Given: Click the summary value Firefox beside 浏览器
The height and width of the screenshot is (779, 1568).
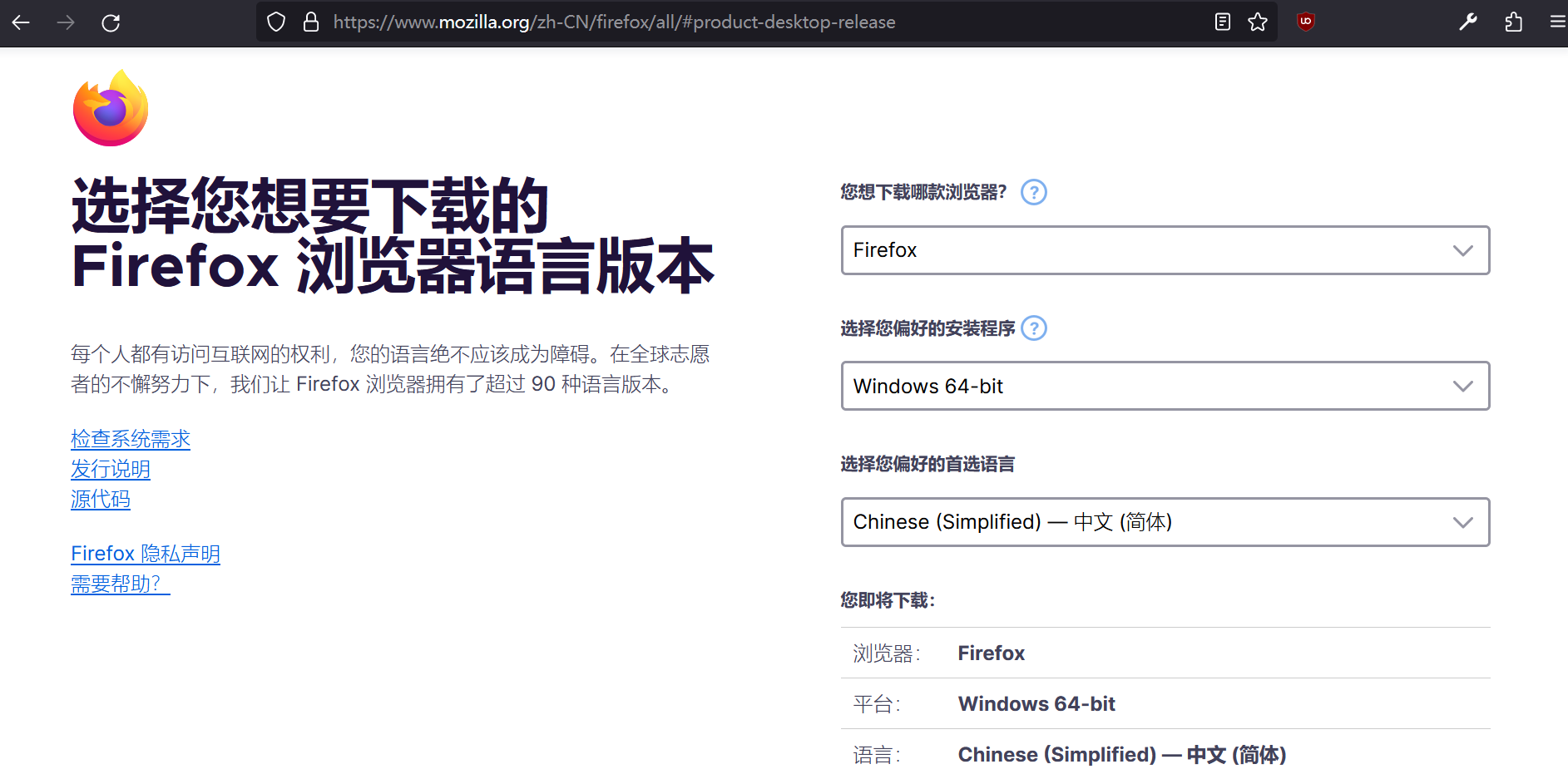Looking at the screenshot, I should (992, 653).
